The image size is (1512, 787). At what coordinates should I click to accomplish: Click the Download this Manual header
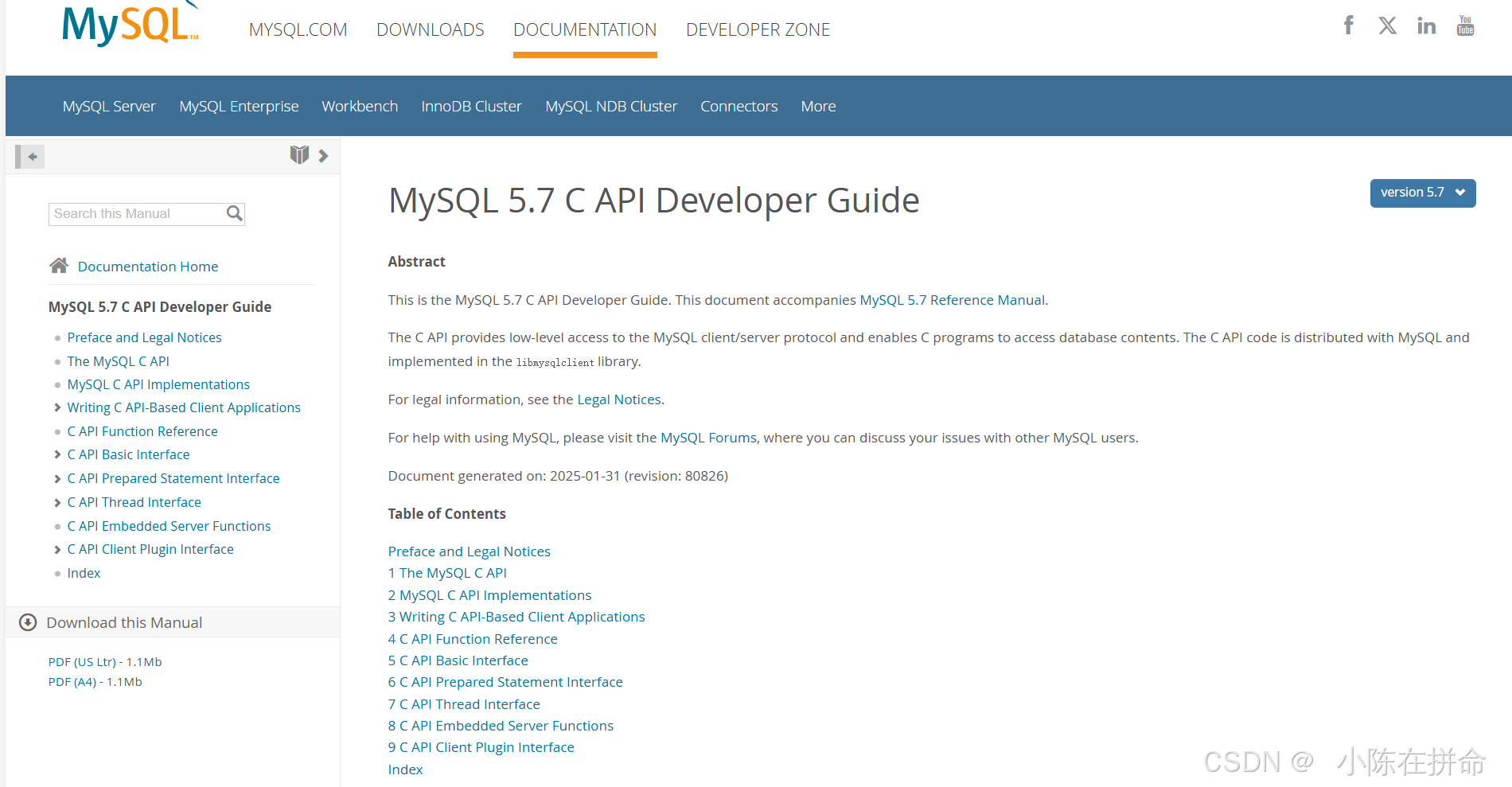click(173, 622)
